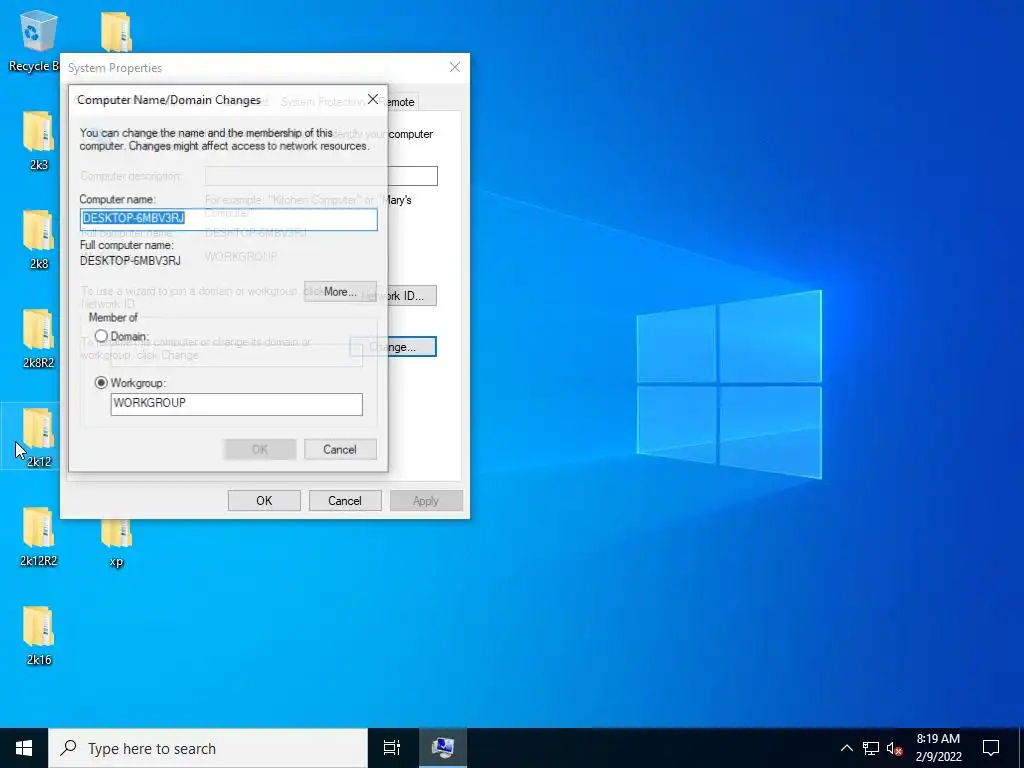Show hidden system tray icons

pos(846,748)
